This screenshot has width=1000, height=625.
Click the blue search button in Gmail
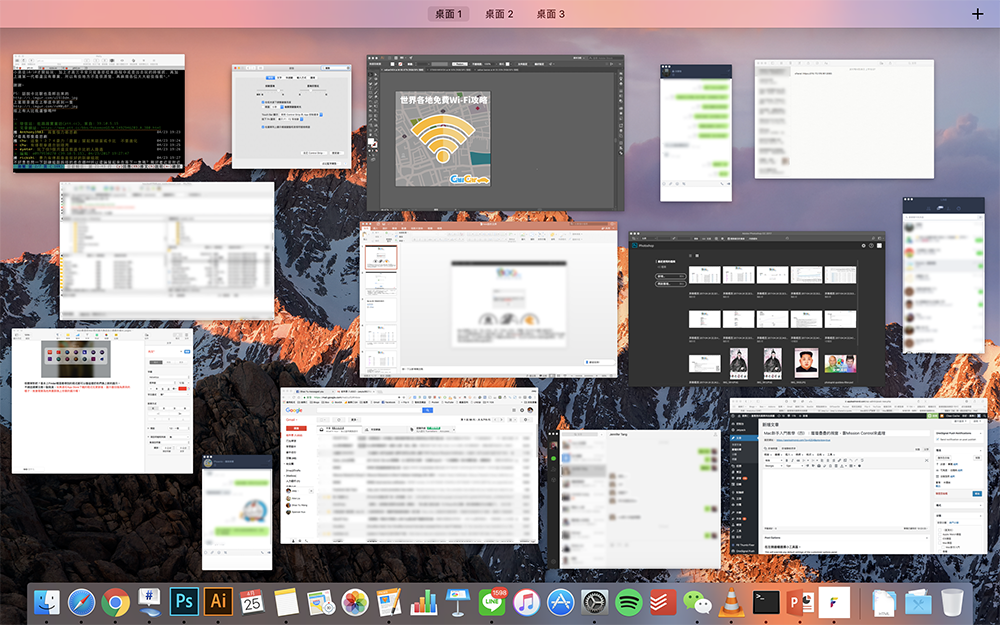tap(428, 410)
